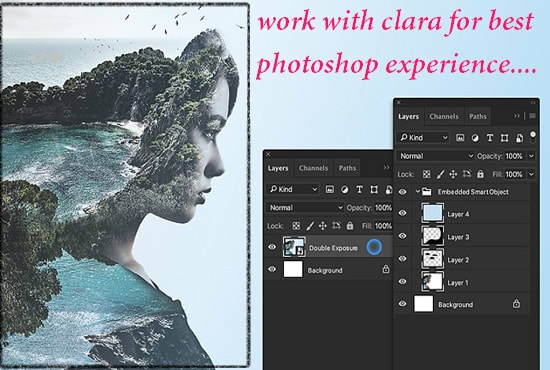
Task: Hide Background layer below Layer 1
Action: [x=403, y=303]
